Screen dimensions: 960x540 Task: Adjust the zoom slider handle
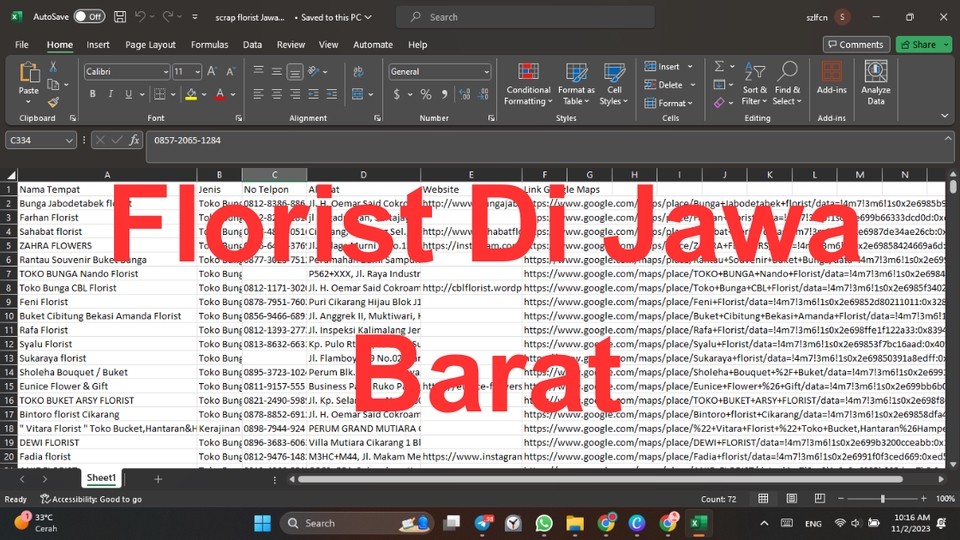coord(883,499)
